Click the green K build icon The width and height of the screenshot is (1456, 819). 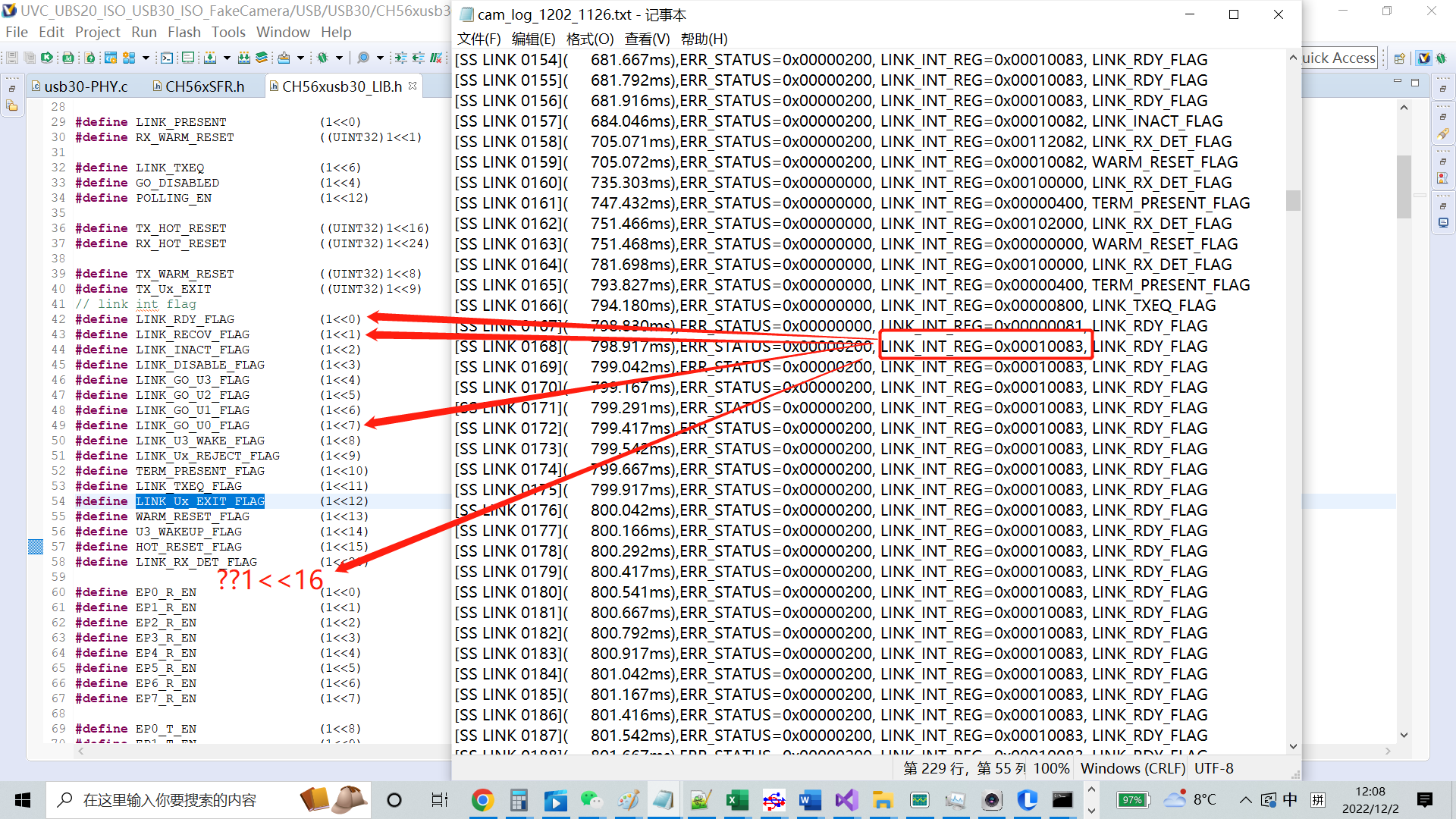(47, 58)
